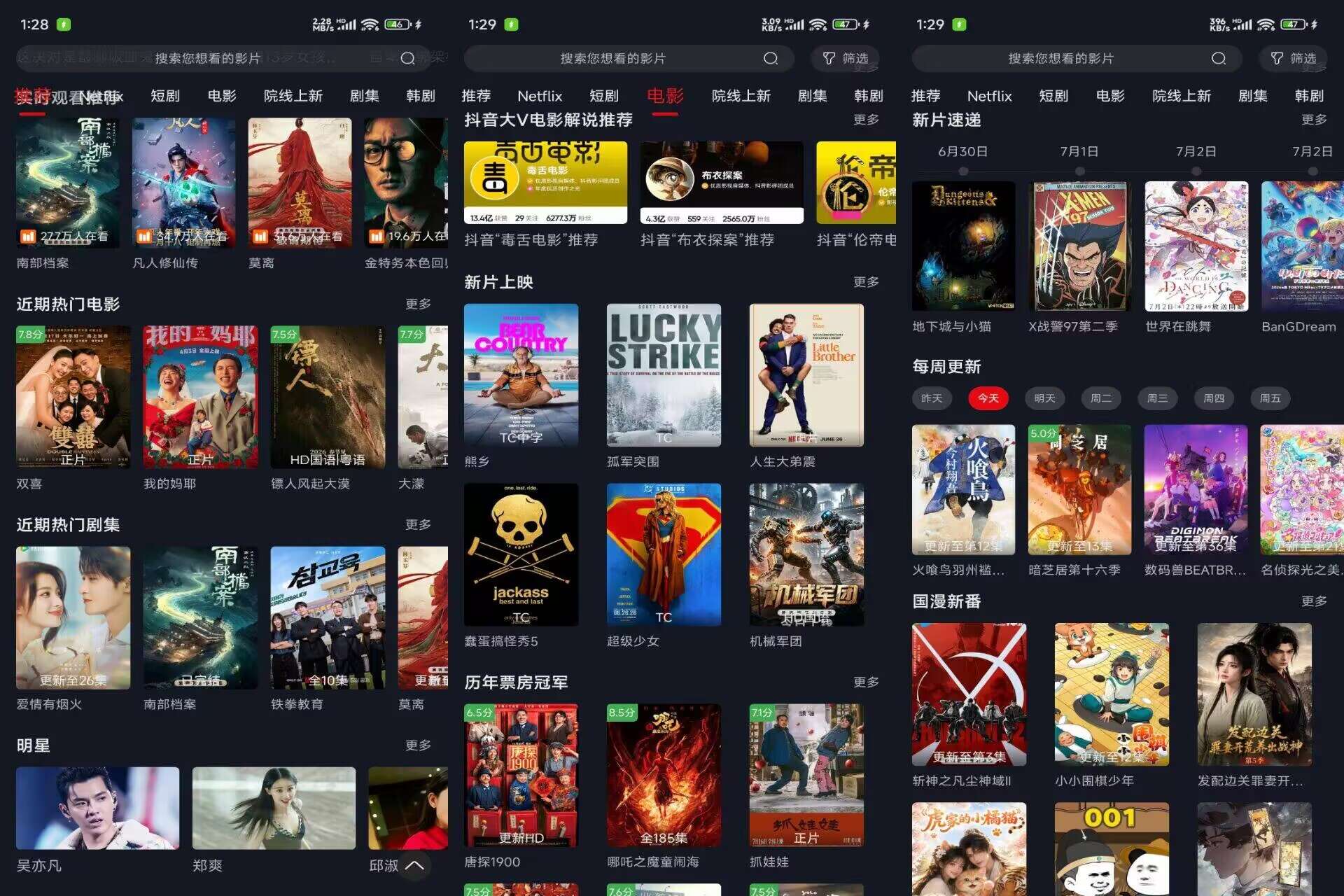
Task: Open the 筛选 filter button in third screen
Action: tap(1293, 58)
